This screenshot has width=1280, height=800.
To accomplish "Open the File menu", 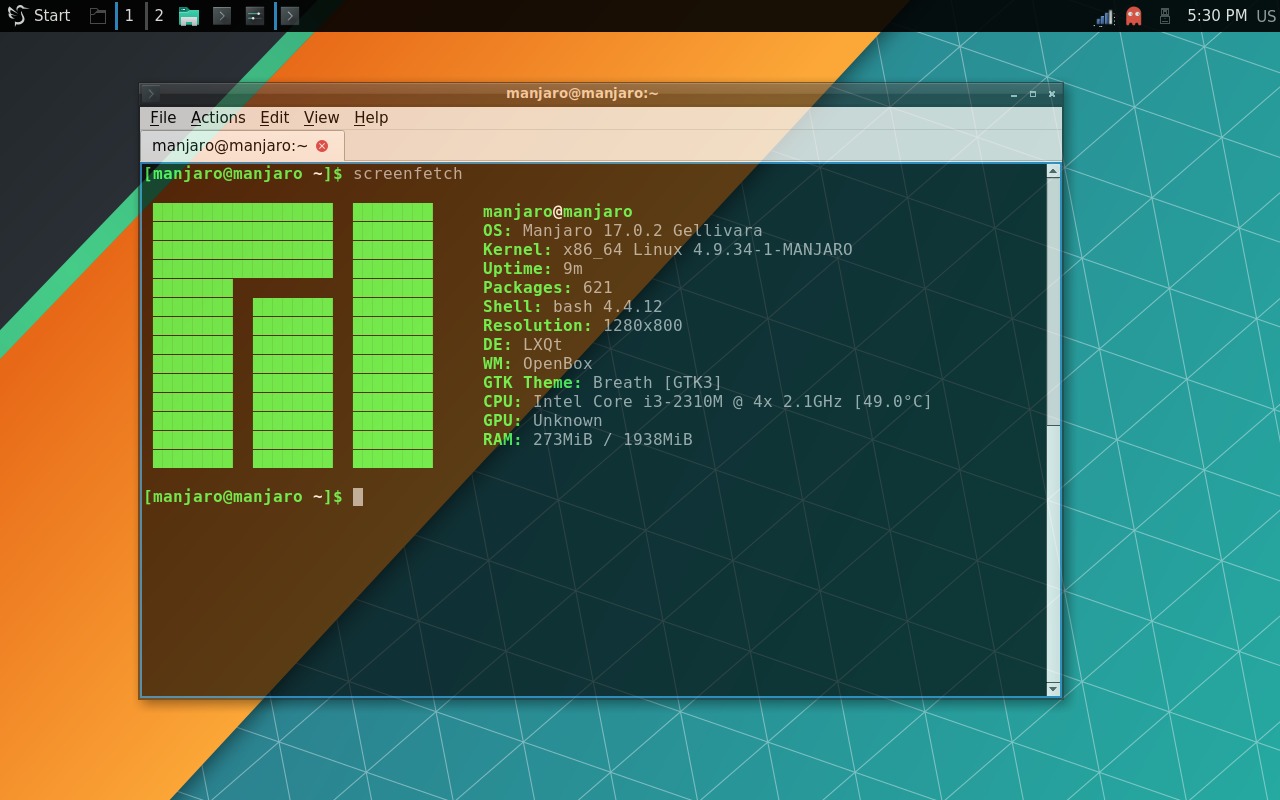I will [162, 117].
